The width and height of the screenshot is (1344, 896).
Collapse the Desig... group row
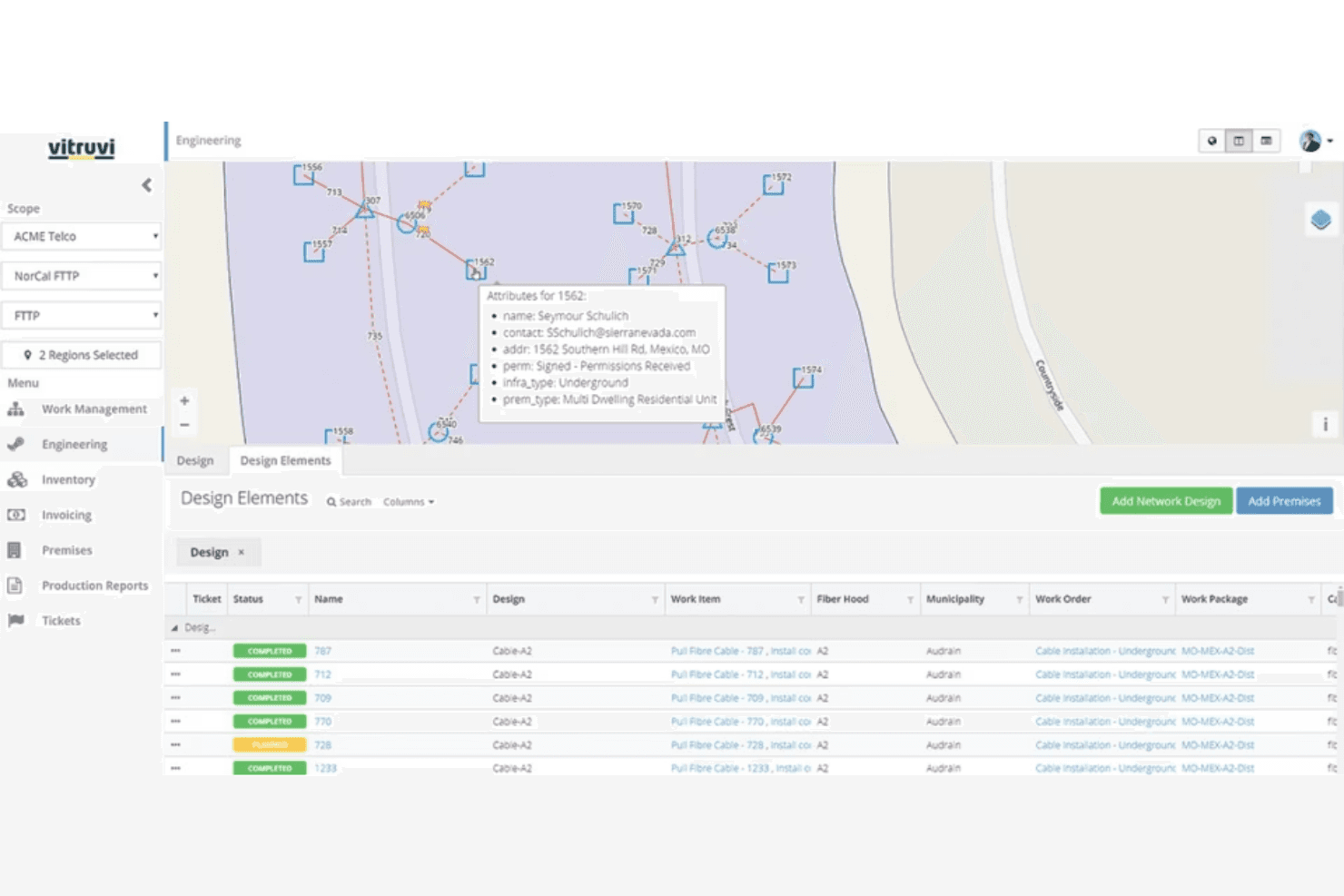[174, 627]
